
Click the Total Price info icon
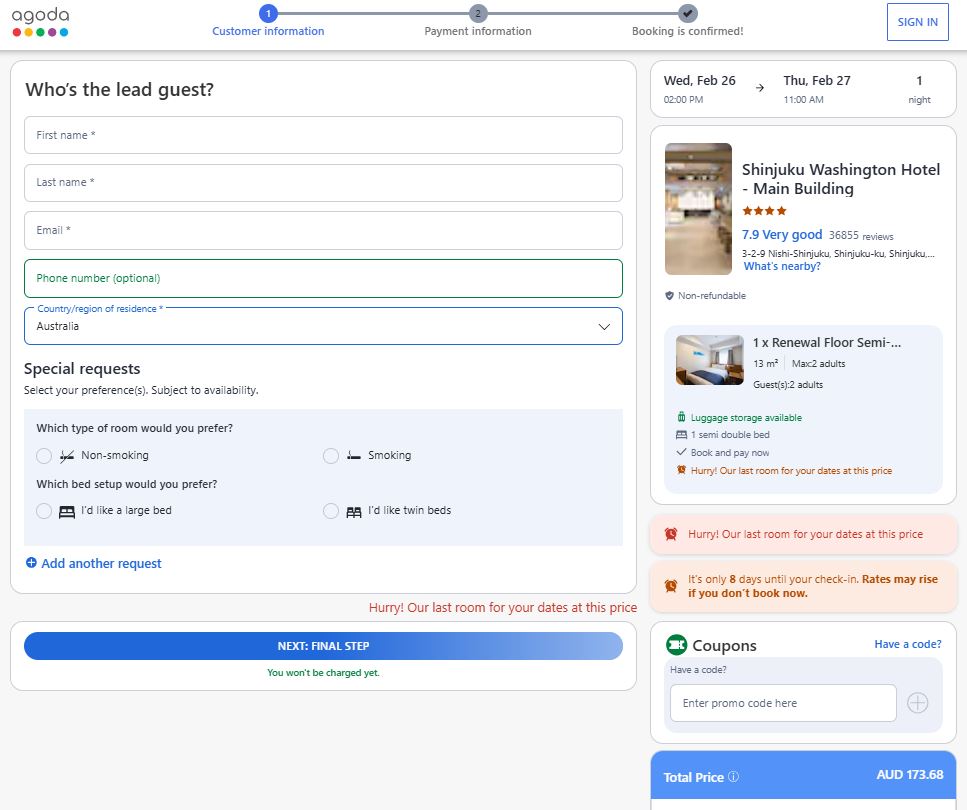[x=733, y=777]
